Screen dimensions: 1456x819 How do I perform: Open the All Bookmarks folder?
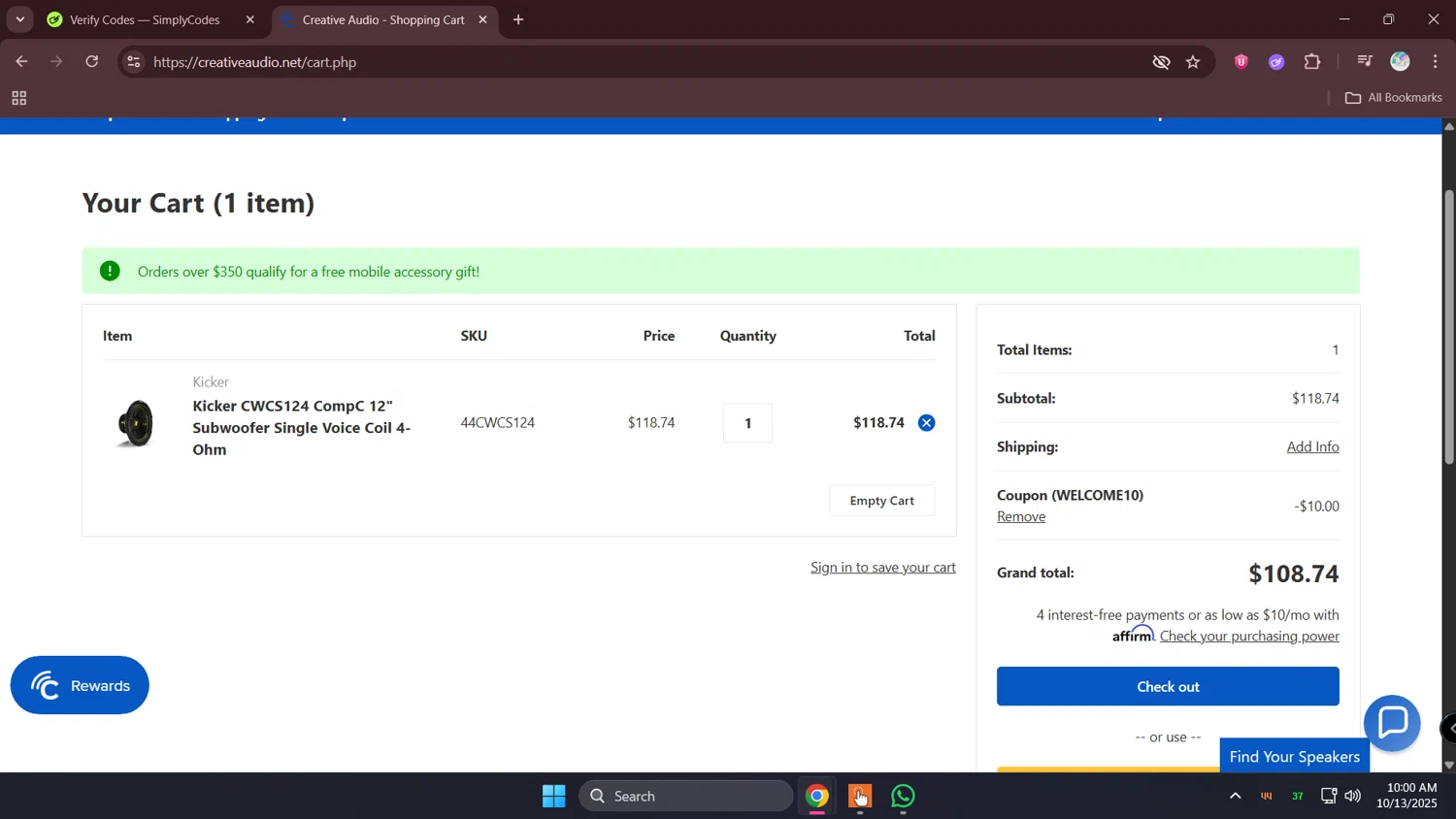pos(1394,98)
